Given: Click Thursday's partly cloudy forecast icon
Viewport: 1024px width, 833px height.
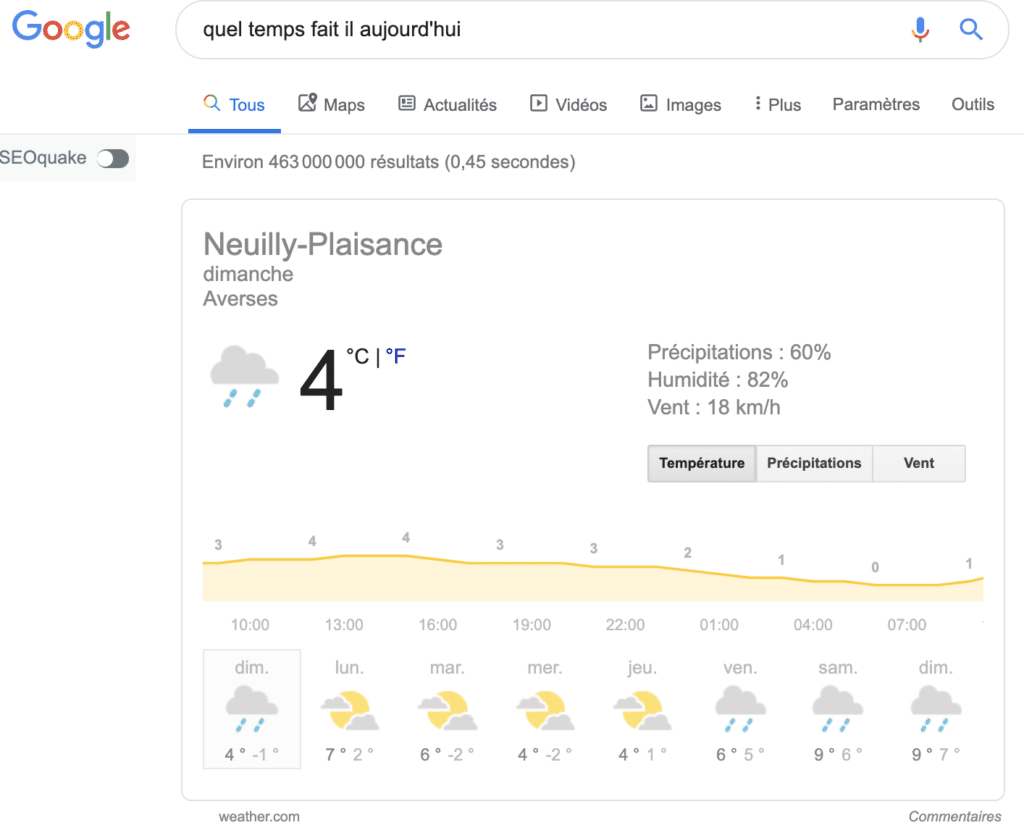Looking at the screenshot, I should click(x=641, y=711).
